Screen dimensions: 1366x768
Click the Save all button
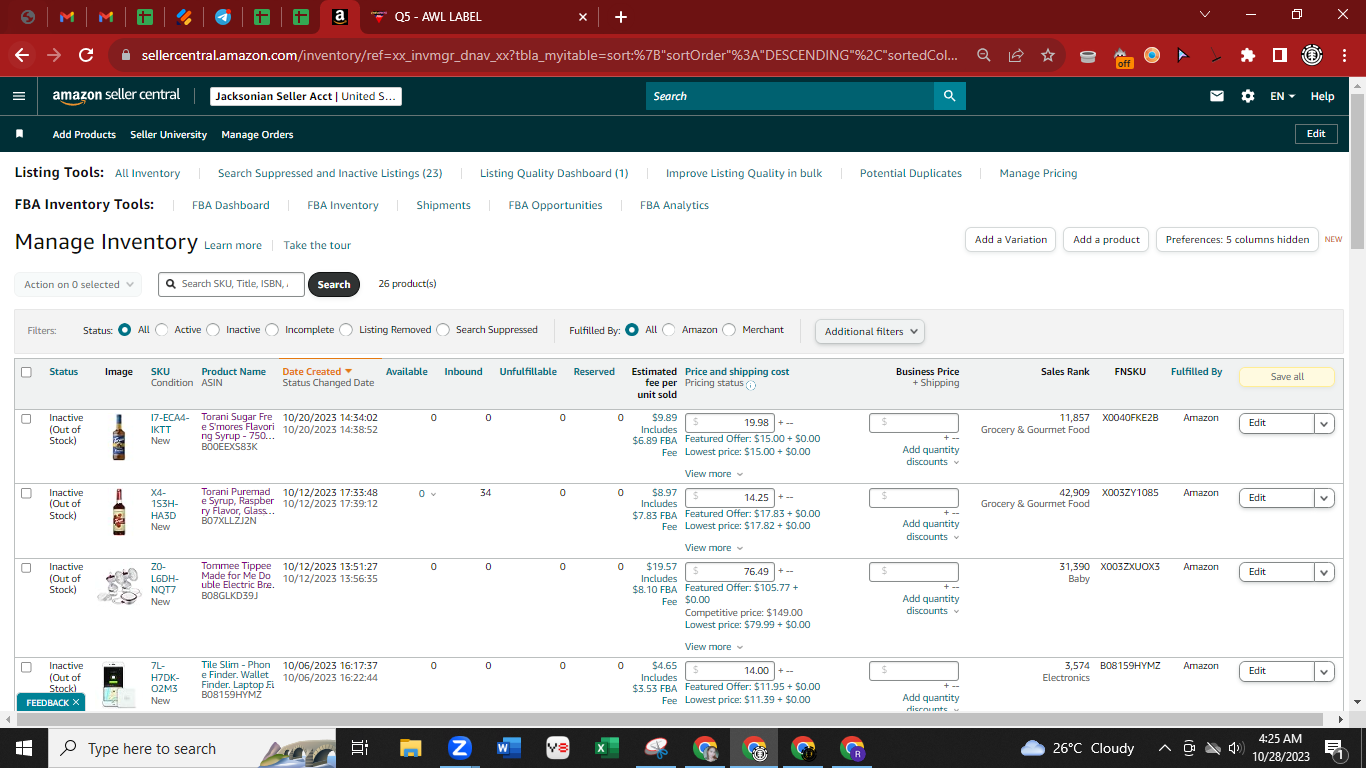point(1287,377)
